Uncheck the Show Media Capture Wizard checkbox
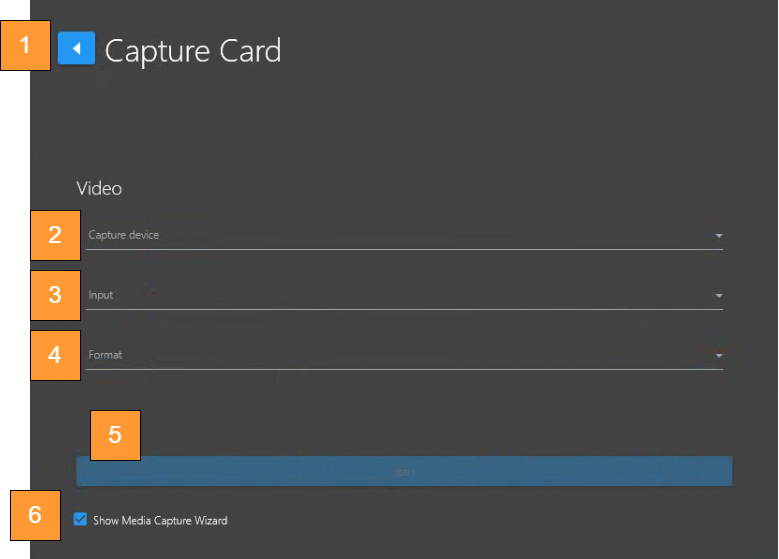The width and height of the screenshot is (779, 559). (x=80, y=520)
